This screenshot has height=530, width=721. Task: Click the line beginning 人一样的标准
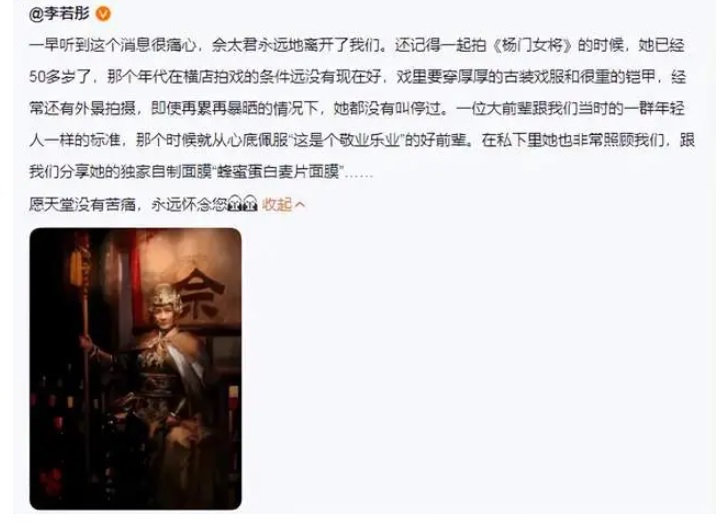coord(361,140)
